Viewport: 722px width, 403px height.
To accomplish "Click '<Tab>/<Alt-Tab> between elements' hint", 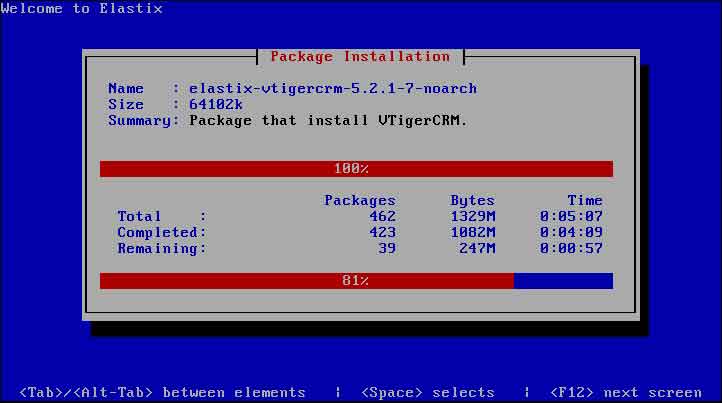I will point(162,392).
